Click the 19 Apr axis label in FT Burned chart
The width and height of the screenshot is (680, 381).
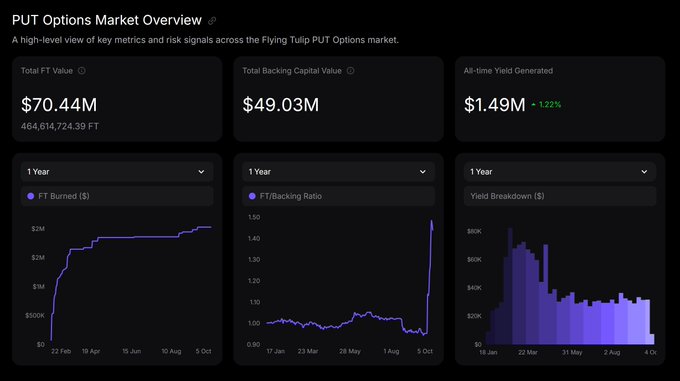[x=91, y=351]
